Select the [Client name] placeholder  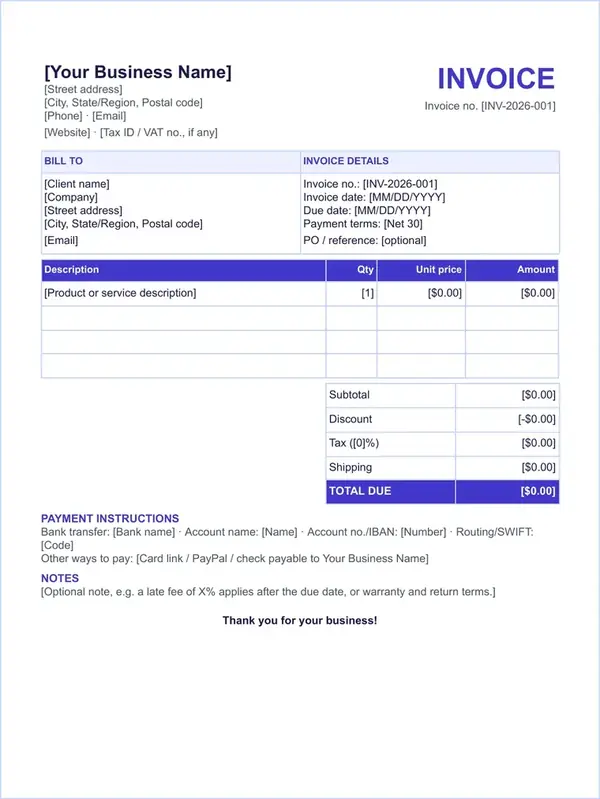tap(76, 184)
